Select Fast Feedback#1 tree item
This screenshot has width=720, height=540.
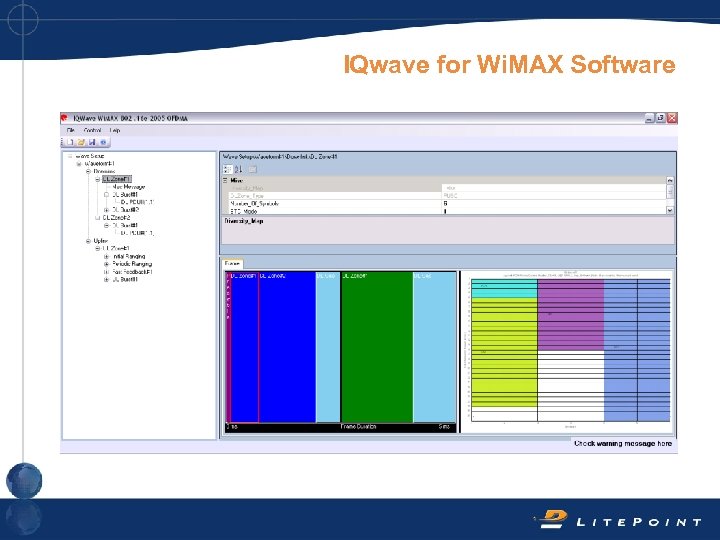pos(132,272)
